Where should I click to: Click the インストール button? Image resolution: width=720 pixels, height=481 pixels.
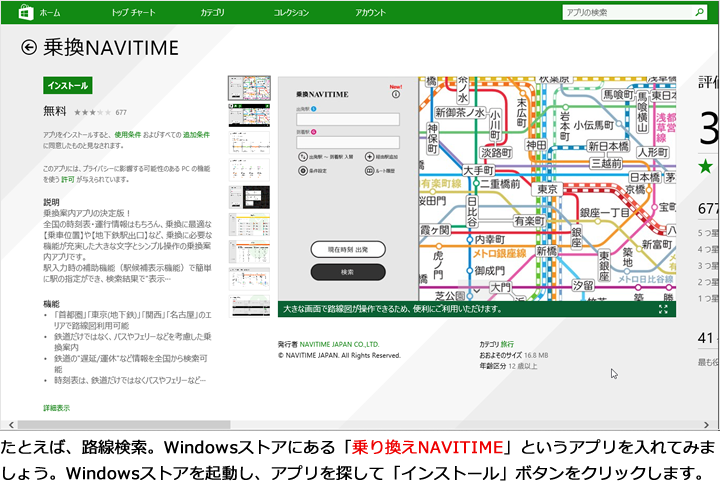click(68, 85)
